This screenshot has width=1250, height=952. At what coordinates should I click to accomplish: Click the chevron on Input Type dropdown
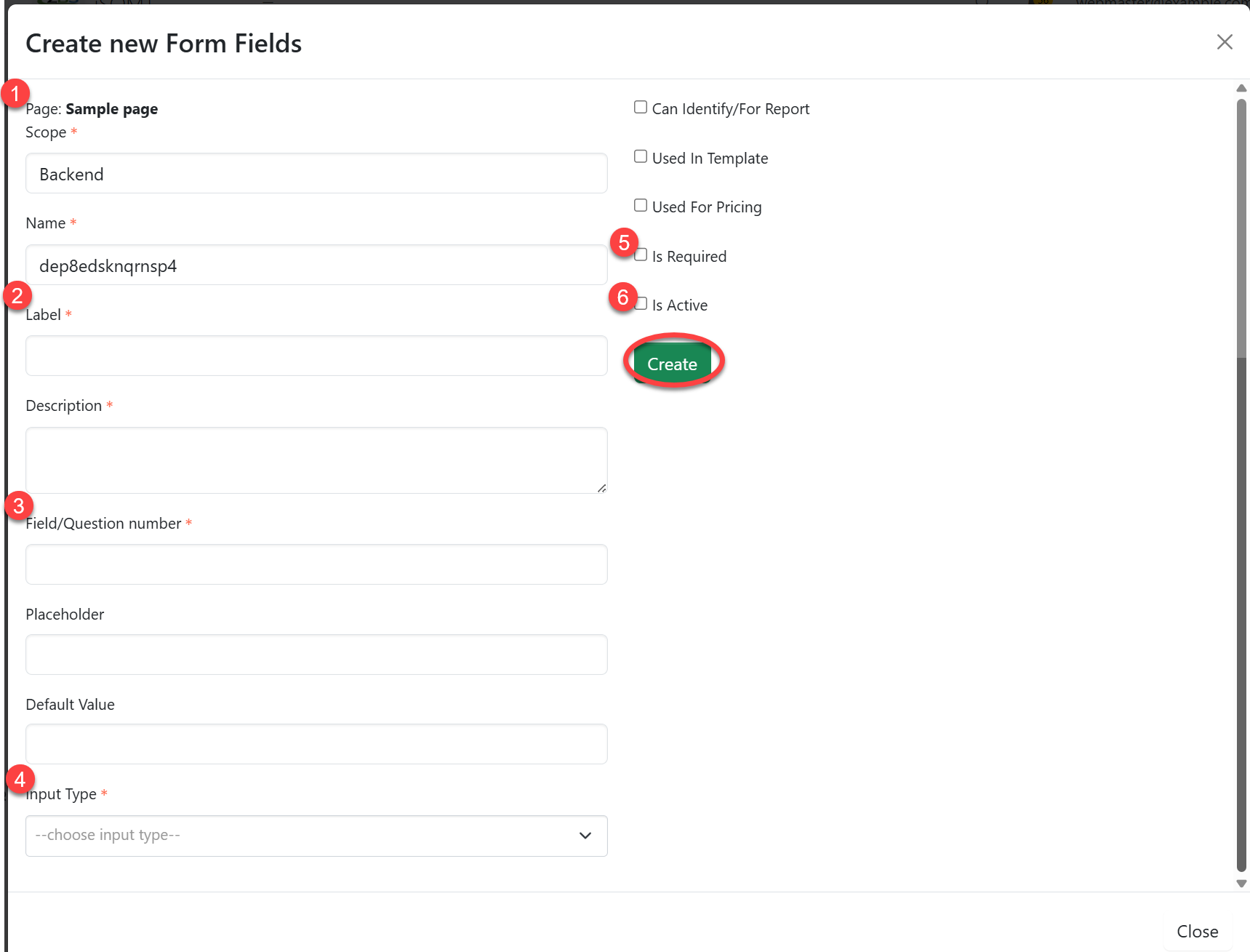tap(585, 836)
